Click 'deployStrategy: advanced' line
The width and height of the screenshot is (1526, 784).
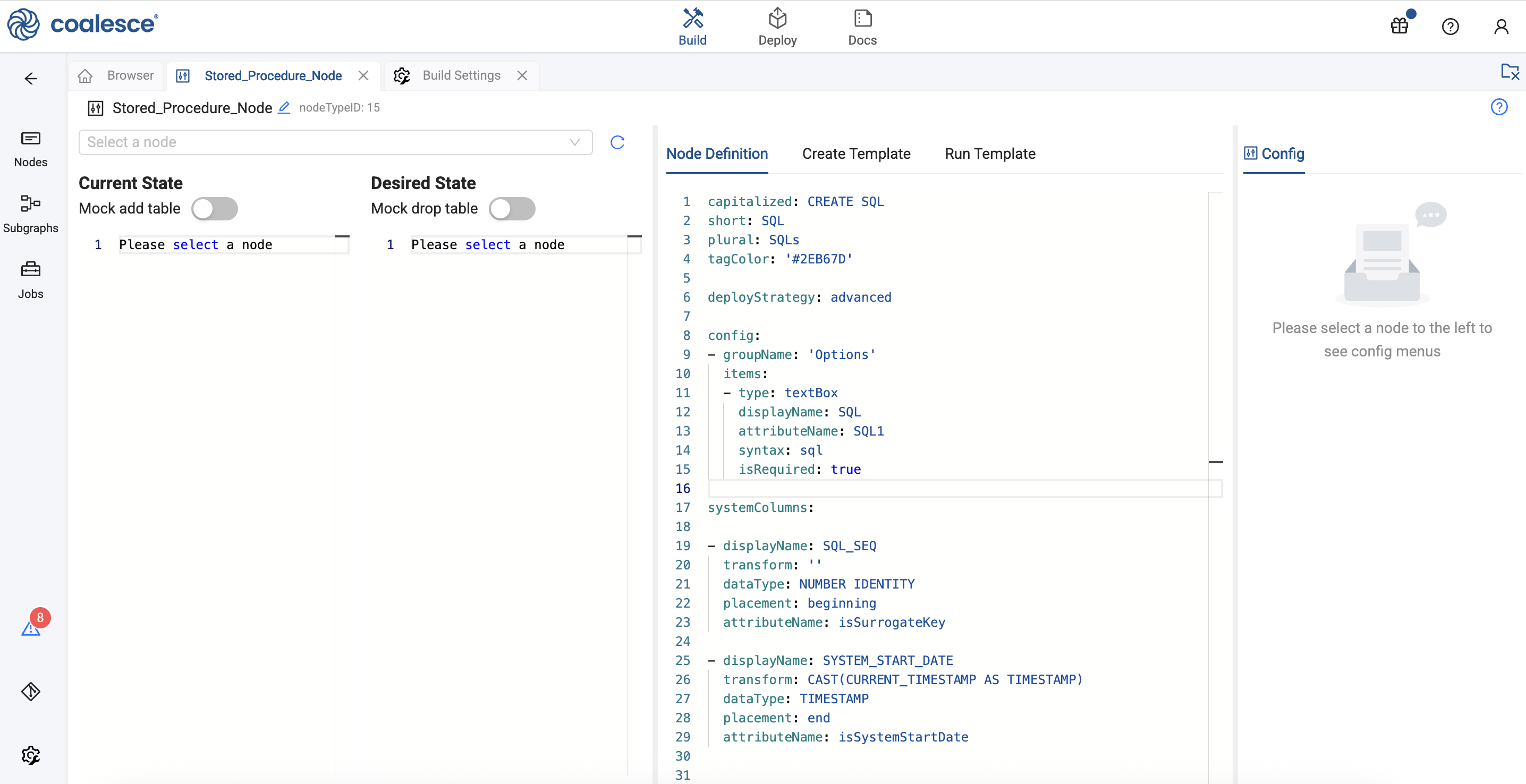tap(799, 297)
